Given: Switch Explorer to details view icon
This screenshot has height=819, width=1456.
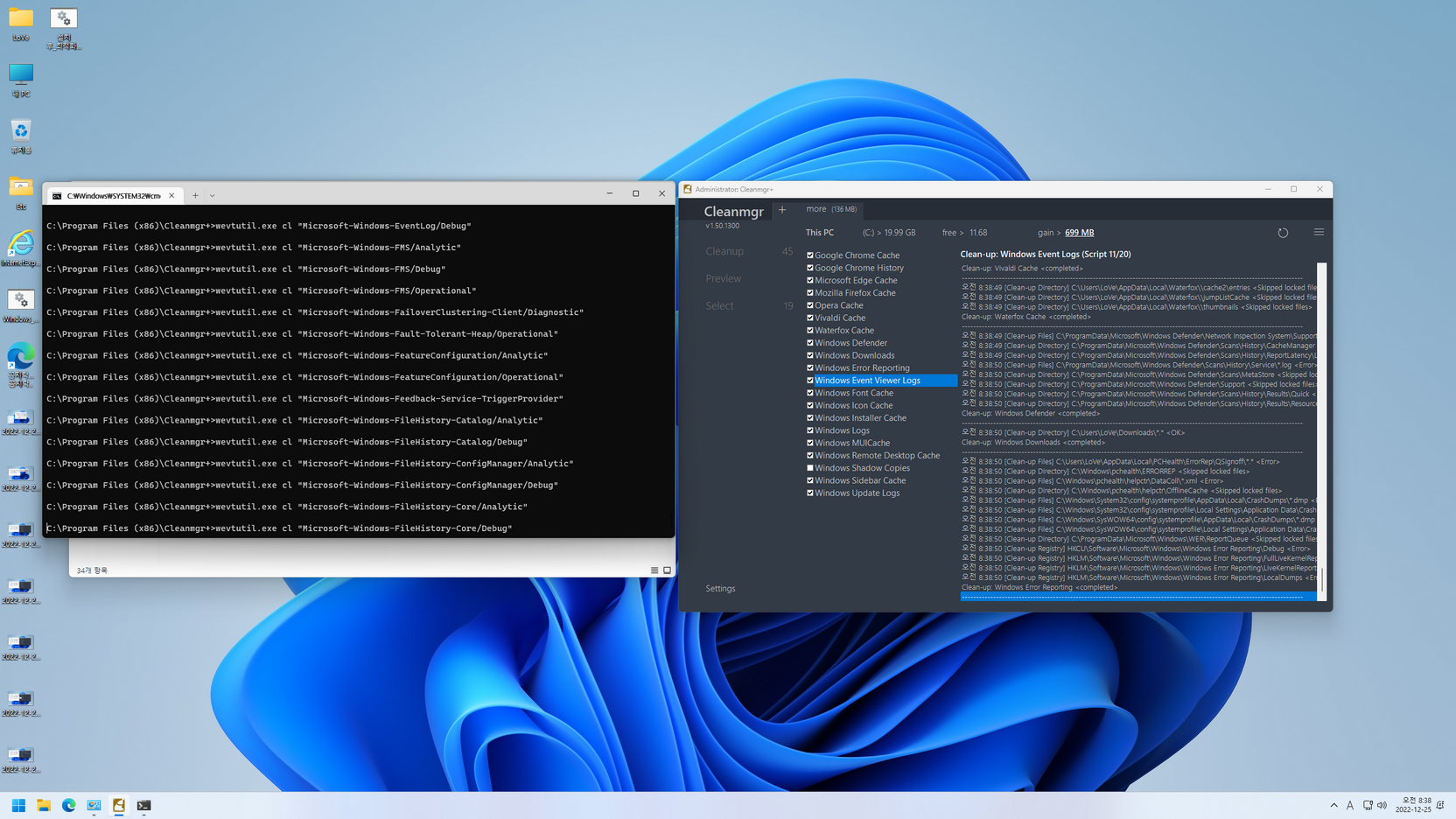Looking at the screenshot, I should pos(654,570).
